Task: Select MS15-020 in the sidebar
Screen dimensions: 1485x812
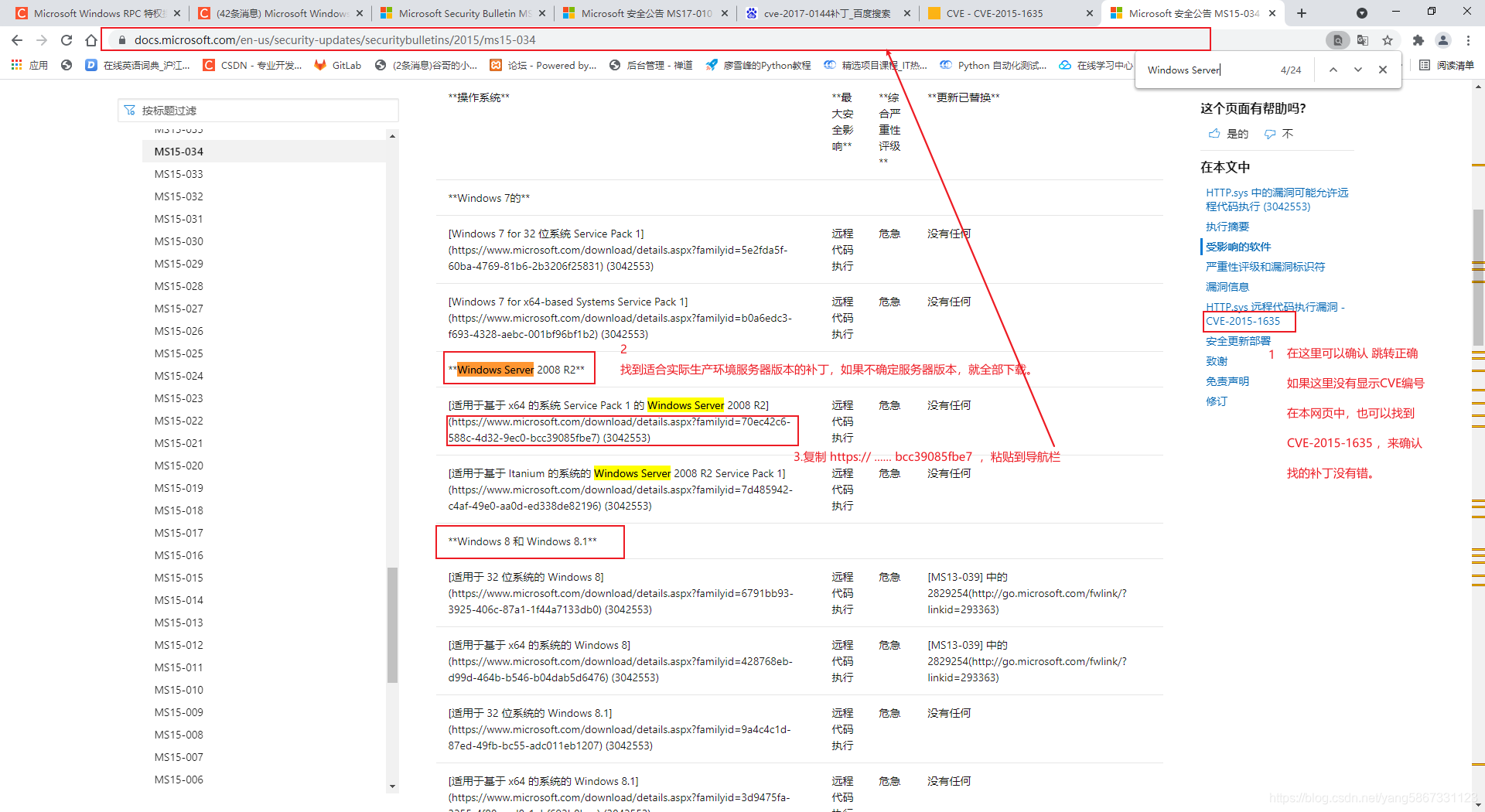Action: coord(179,466)
